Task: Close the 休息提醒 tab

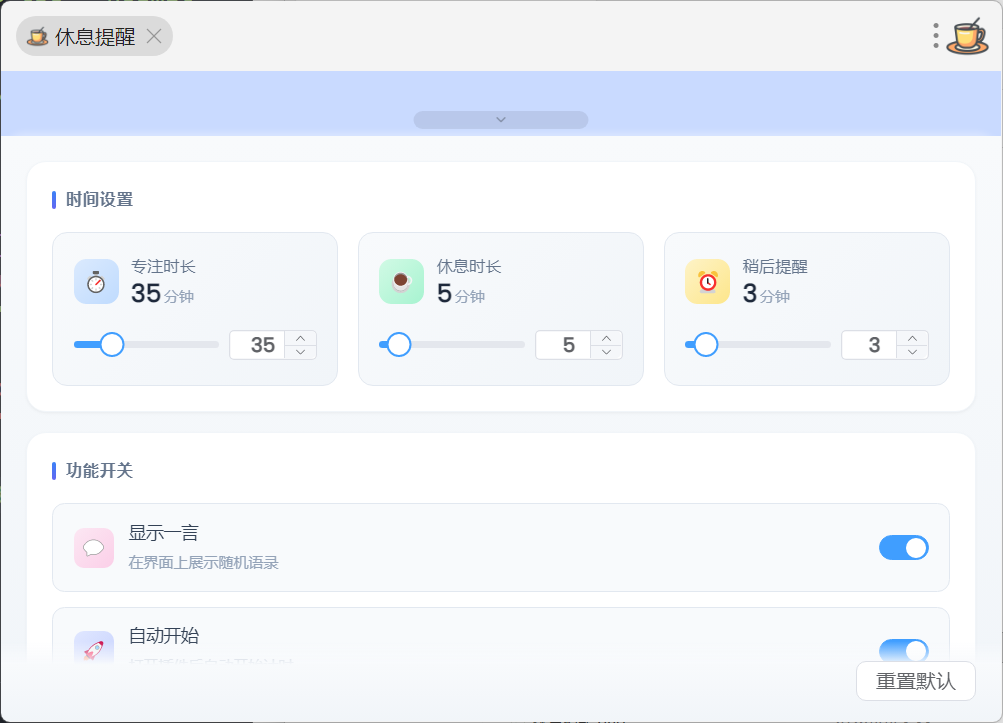Action: pyautogui.click(x=154, y=36)
